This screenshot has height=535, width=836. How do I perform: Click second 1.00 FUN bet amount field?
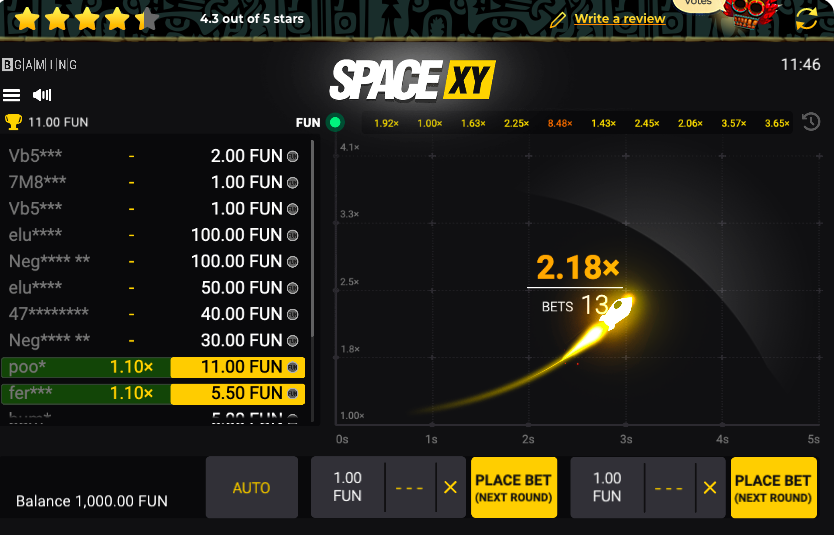click(x=607, y=486)
